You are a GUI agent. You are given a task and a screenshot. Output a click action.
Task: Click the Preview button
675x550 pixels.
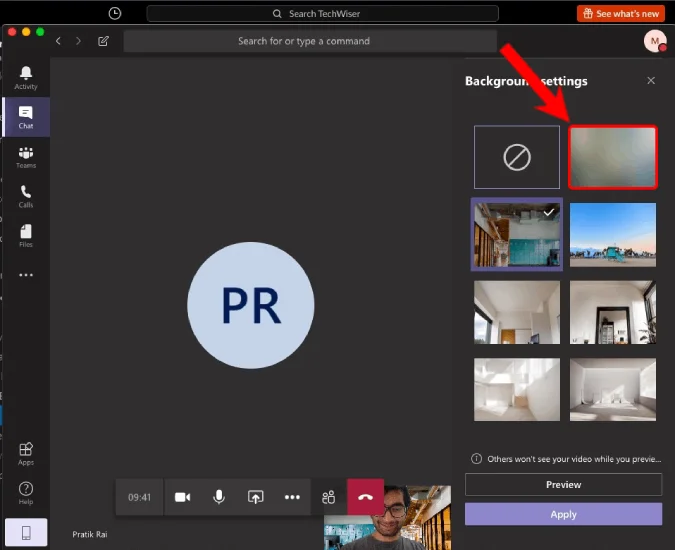click(564, 485)
